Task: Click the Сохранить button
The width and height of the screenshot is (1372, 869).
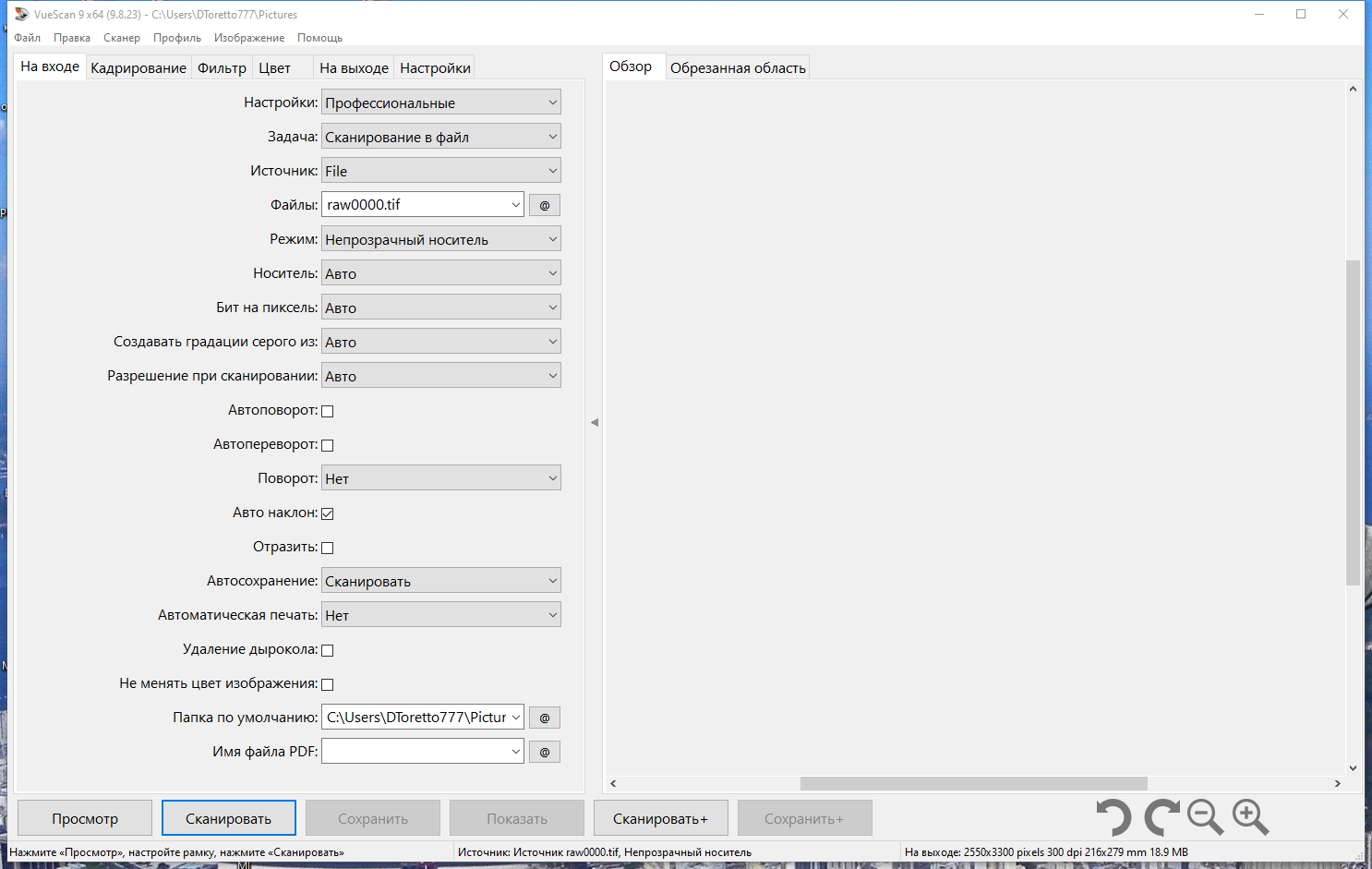Action: coord(373,818)
